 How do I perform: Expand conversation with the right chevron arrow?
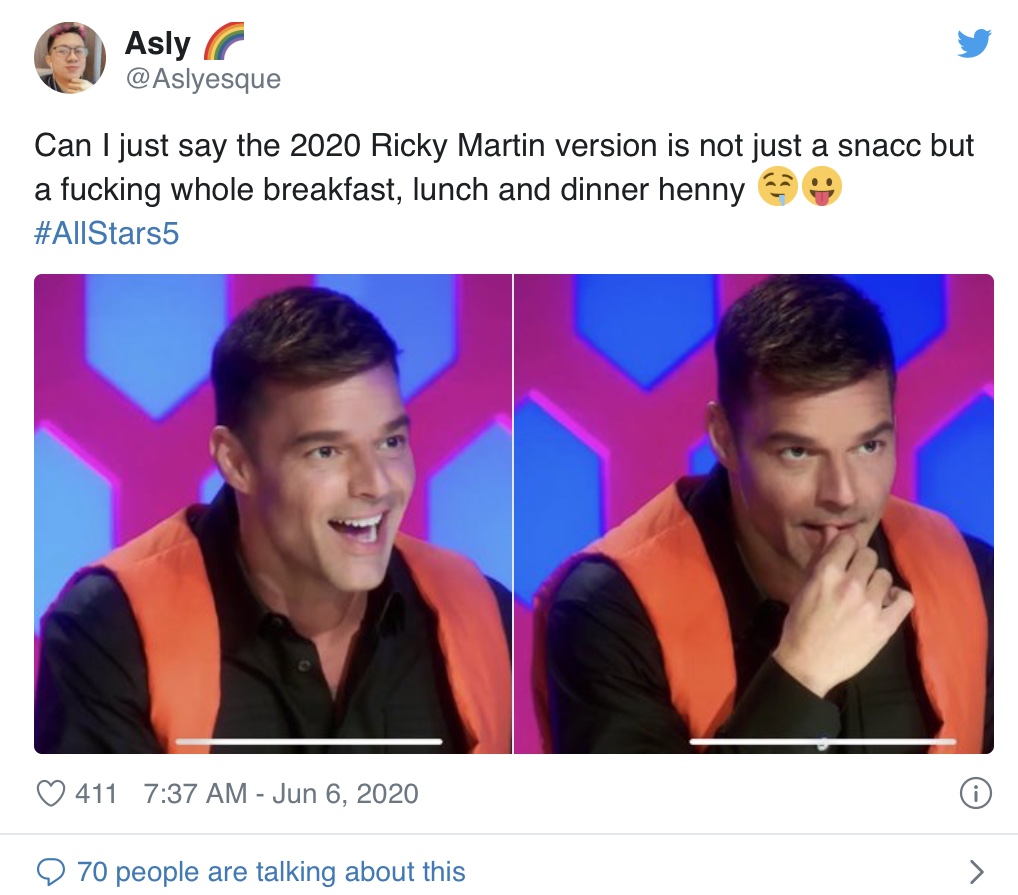(976, 872)
